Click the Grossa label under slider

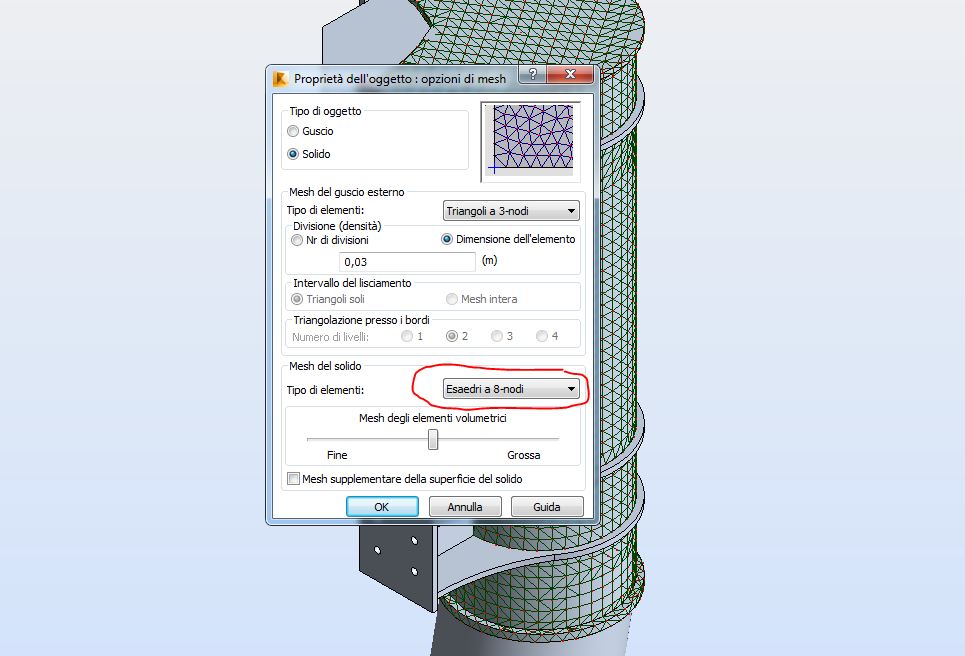(524, 455)
